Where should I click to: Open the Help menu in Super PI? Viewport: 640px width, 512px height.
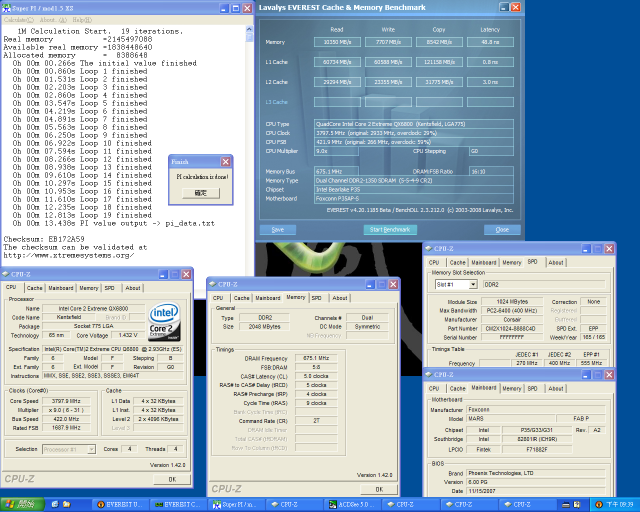(82, 20)
